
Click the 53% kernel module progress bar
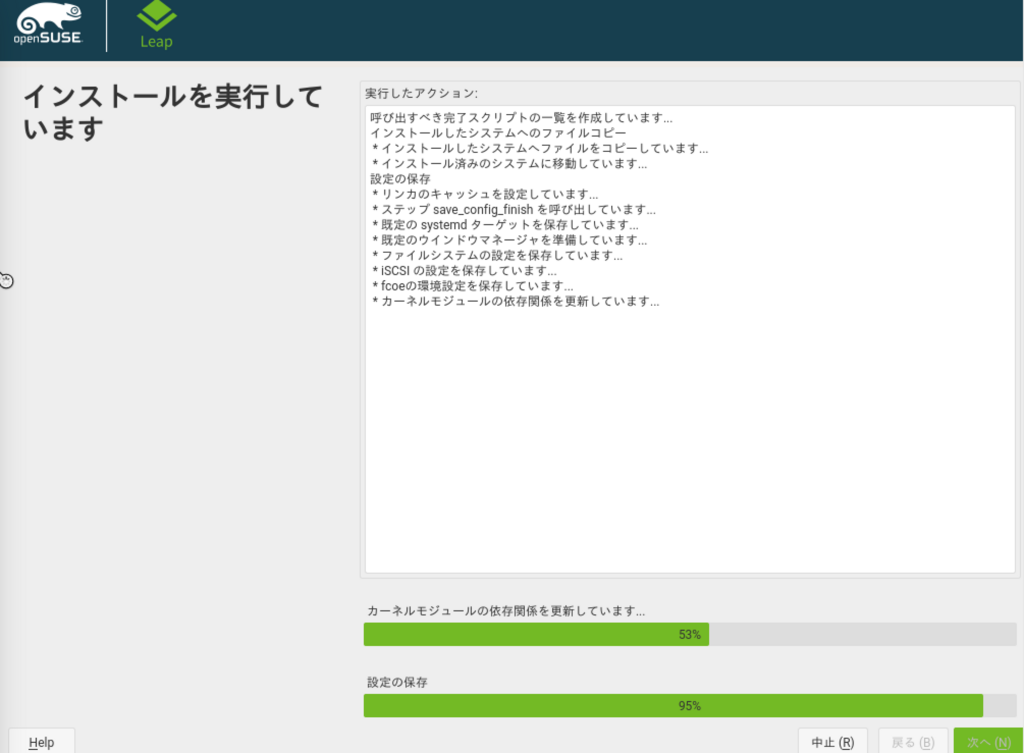(690, 634)
